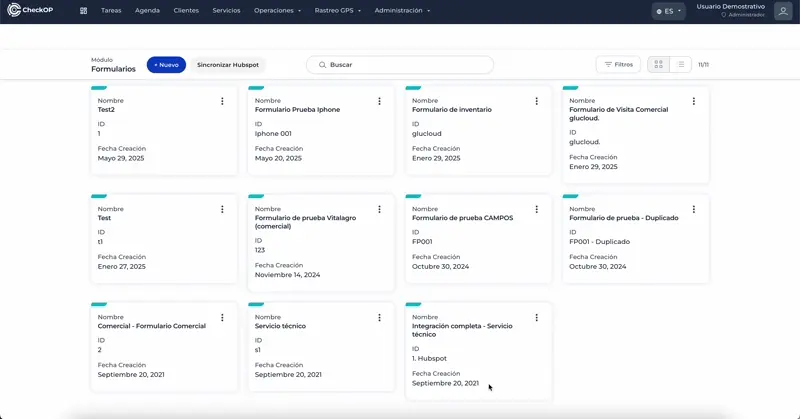Open options menu for Formulario de inventario
The image size is (800, 419).
coord(537,102)
